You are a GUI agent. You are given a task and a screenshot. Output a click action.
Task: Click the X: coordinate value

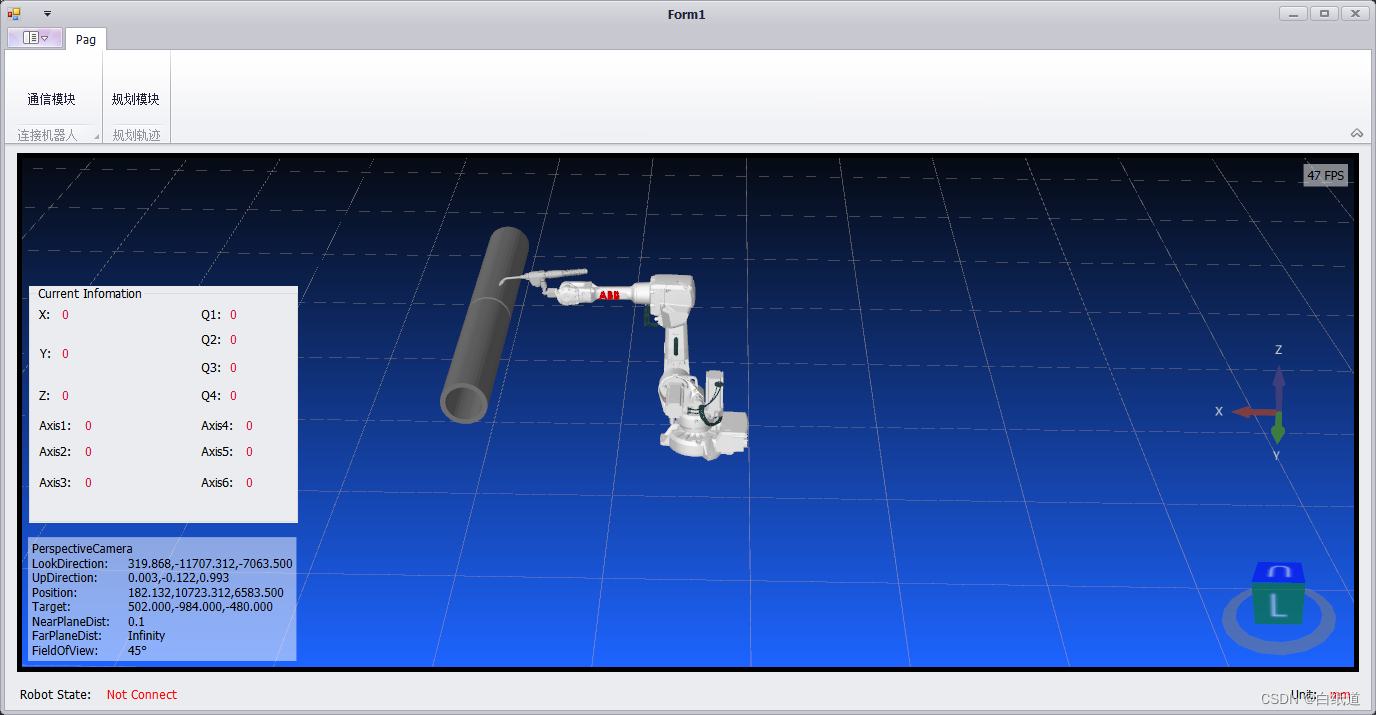pos(65,315)
